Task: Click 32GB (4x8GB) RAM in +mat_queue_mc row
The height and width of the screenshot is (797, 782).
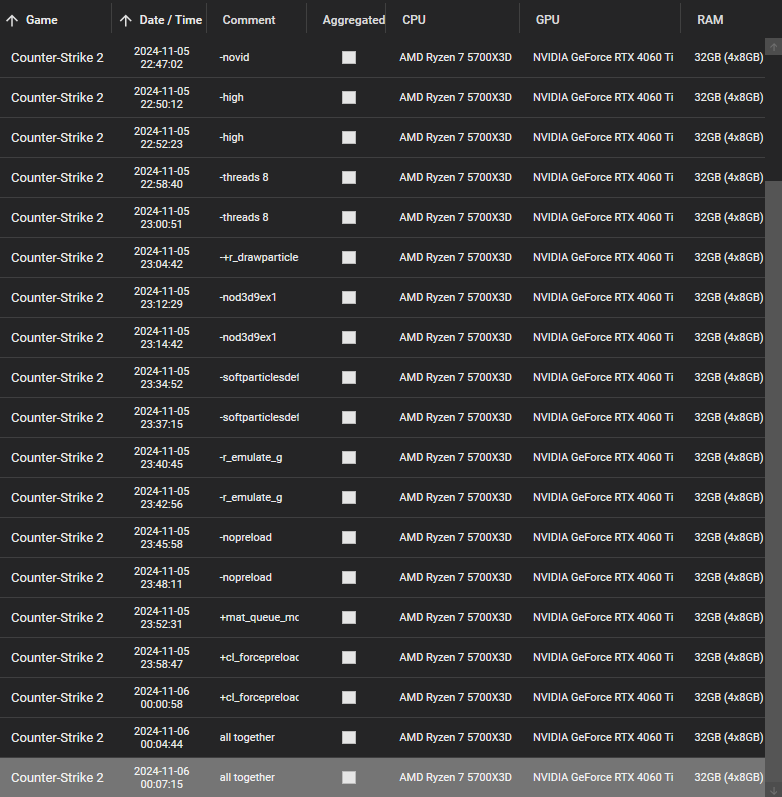Action: tap(729, 618)
